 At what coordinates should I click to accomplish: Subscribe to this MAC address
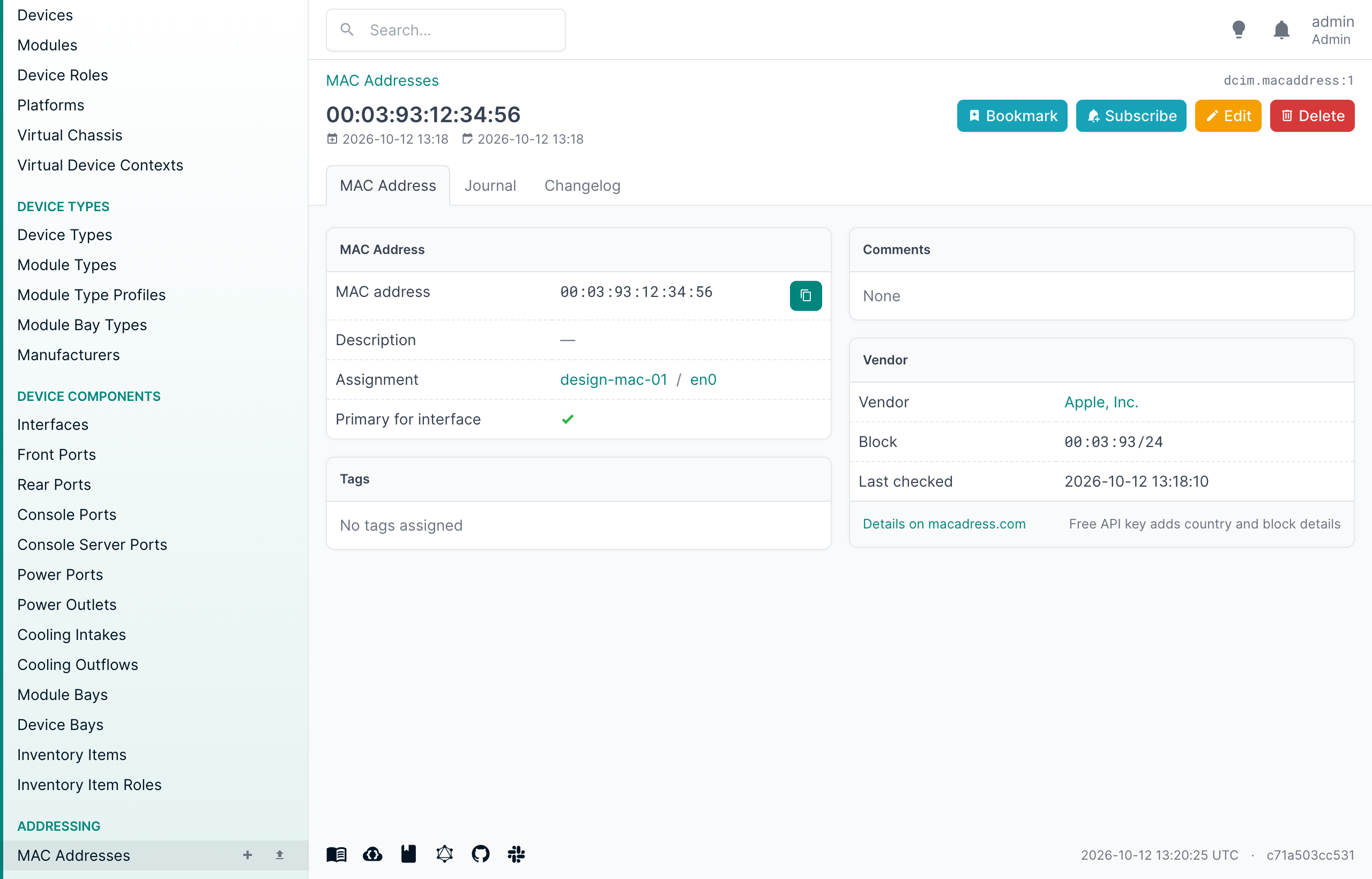coord(1131,116)
